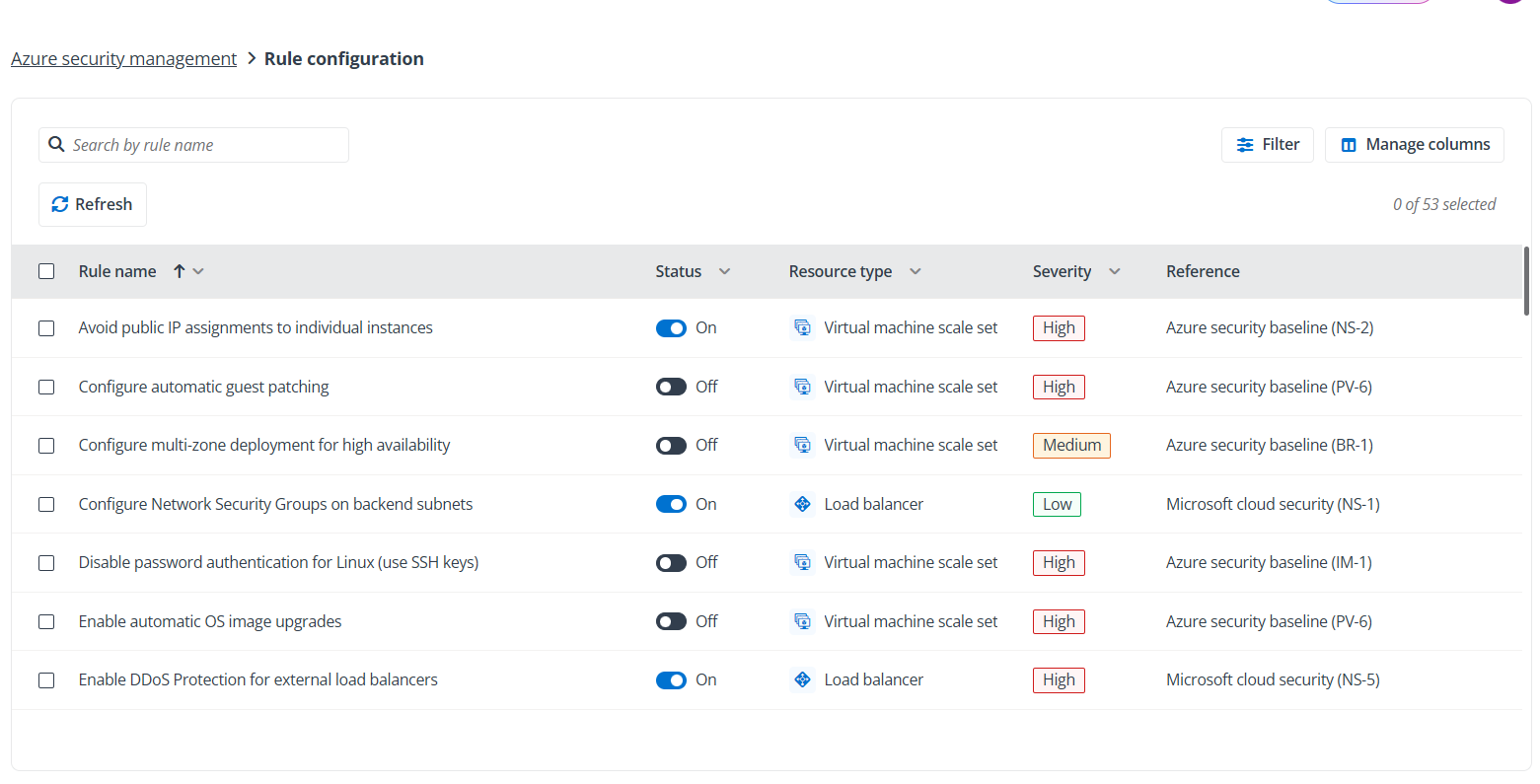Click the Load balancer icon on the 'Configure Network Security Groups' row
The height and width of the screenshot is (784, 1540).
tap(802, 503)
